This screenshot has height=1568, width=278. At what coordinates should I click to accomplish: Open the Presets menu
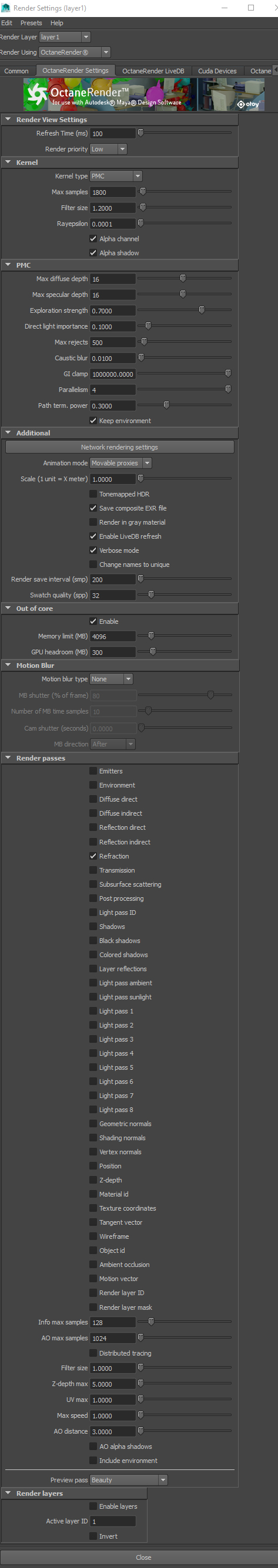pyautogui.click(x=31, y=22)
